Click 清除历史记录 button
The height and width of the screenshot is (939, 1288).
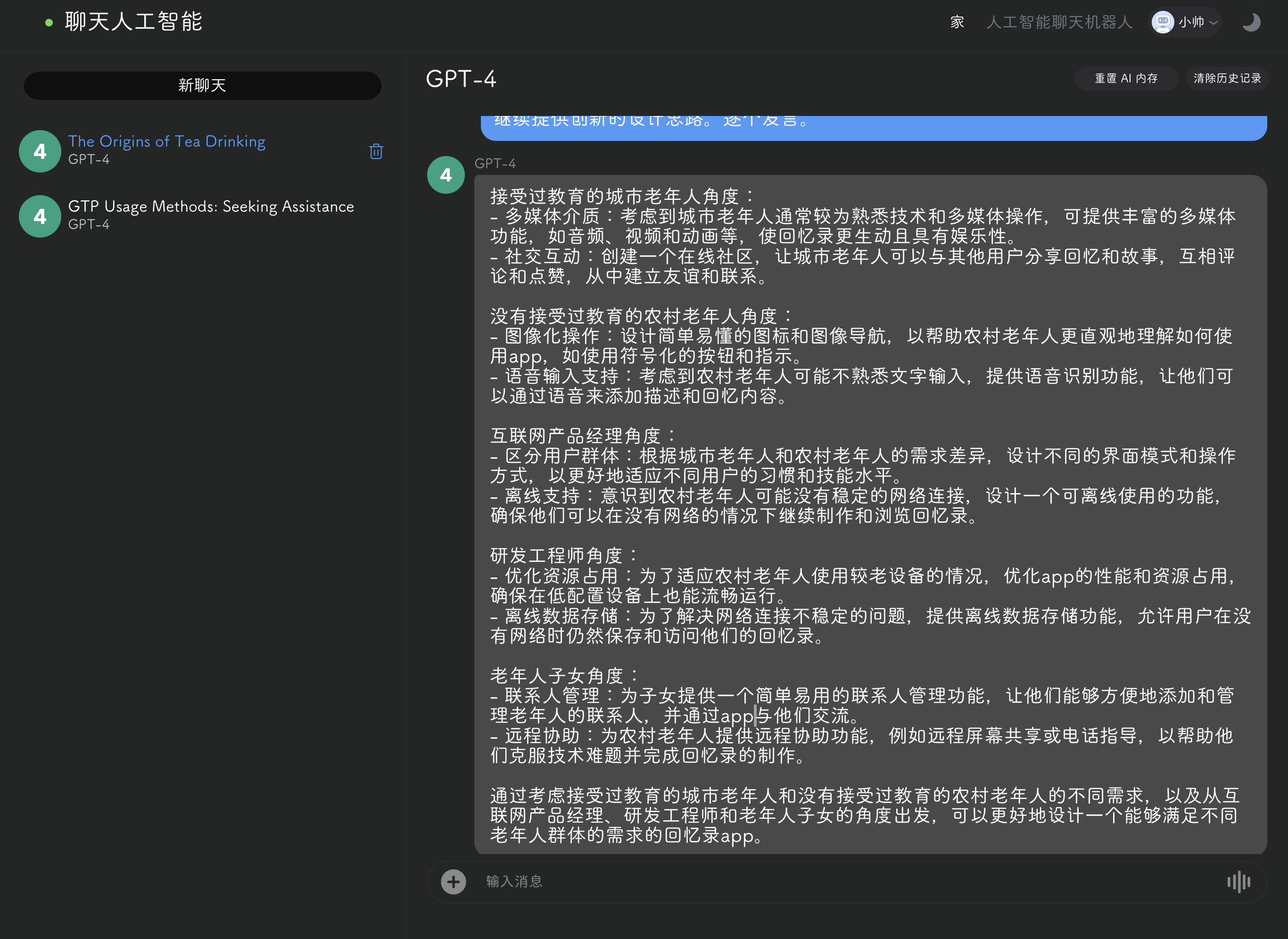(x=1227, y=78)
